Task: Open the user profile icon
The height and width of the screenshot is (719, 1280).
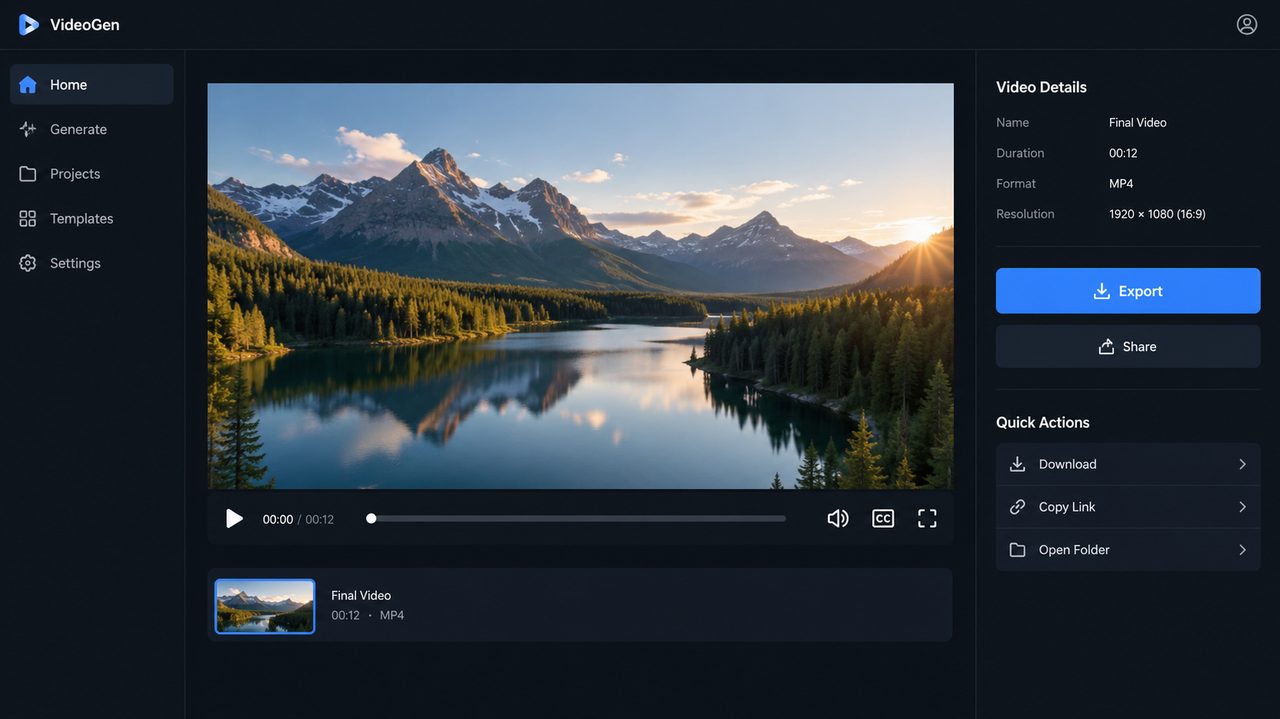Action: [x=1247, y=24]
